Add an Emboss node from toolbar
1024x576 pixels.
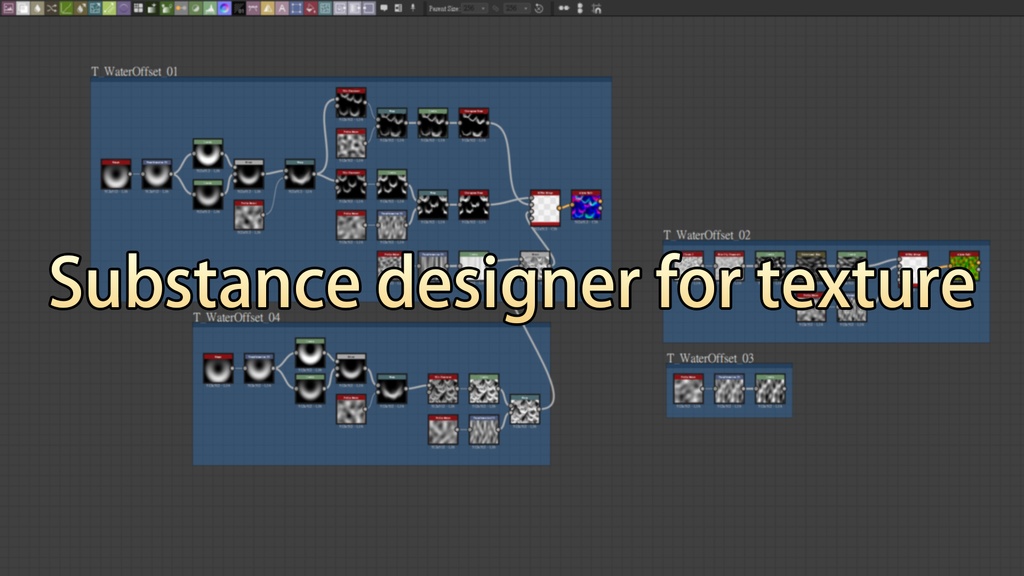coord(123,8)
